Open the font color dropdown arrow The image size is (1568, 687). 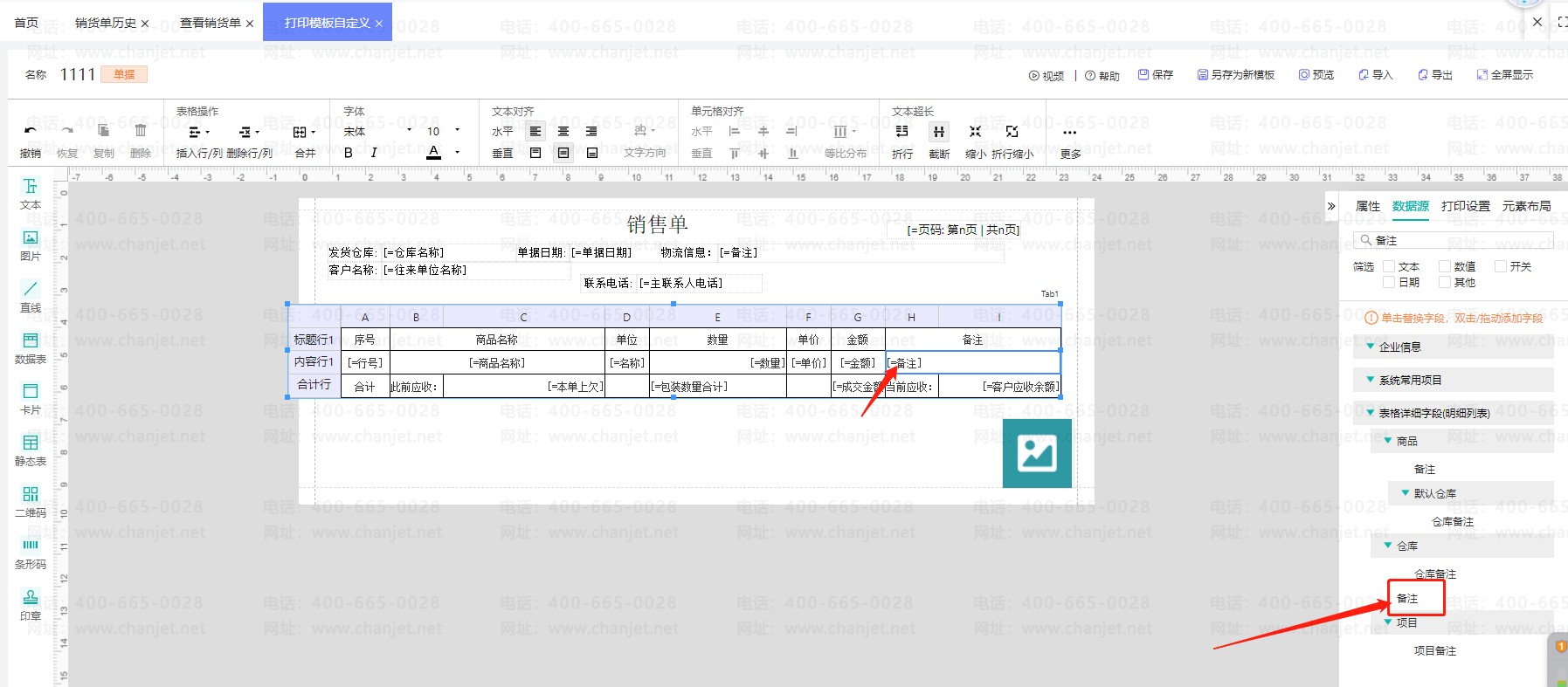click(x=457, y=153)
